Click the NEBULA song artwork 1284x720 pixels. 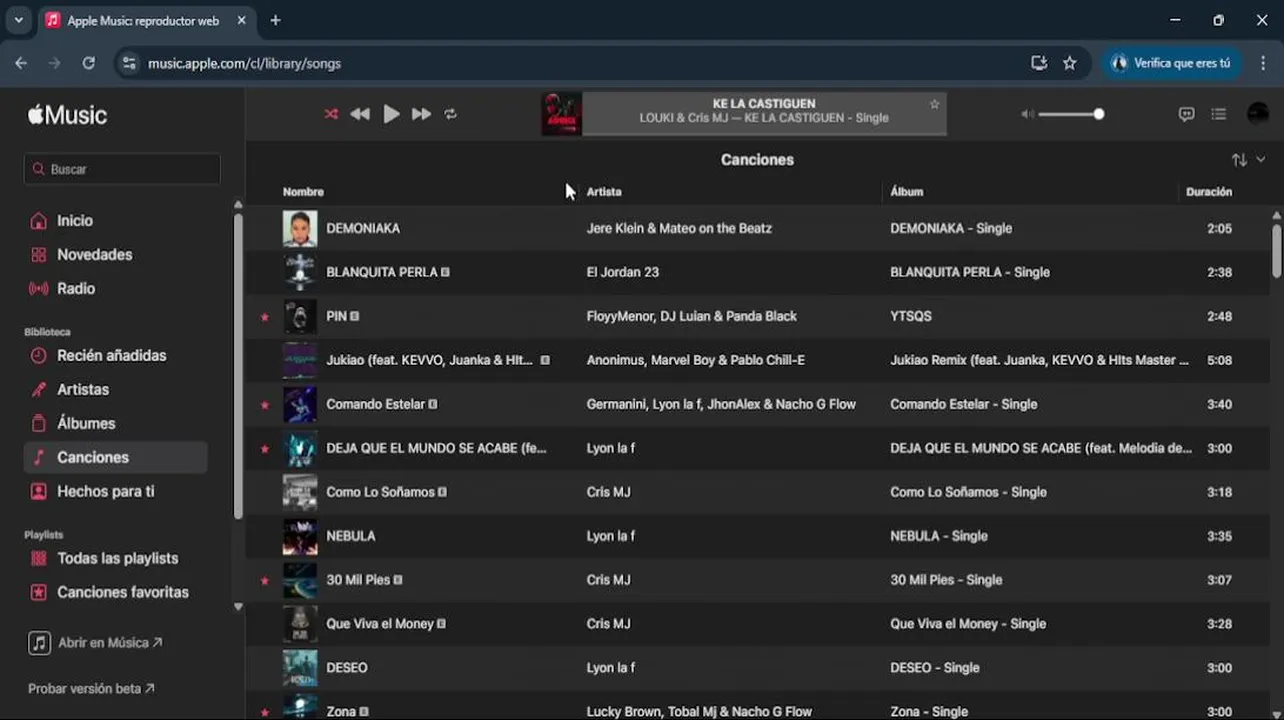300,536
